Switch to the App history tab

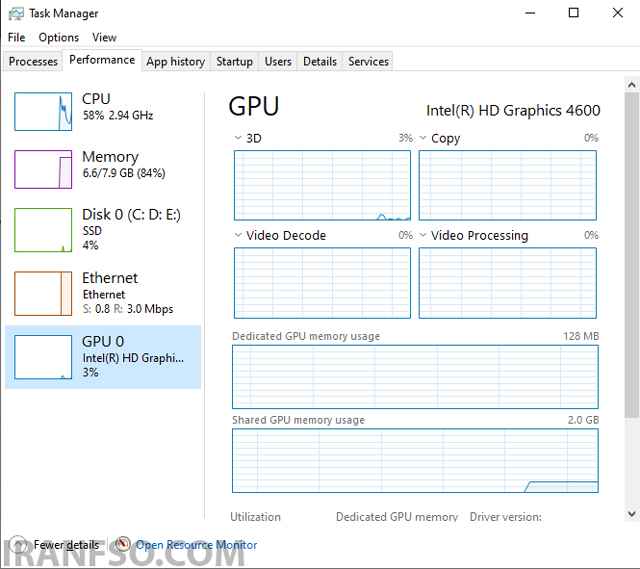176,61
